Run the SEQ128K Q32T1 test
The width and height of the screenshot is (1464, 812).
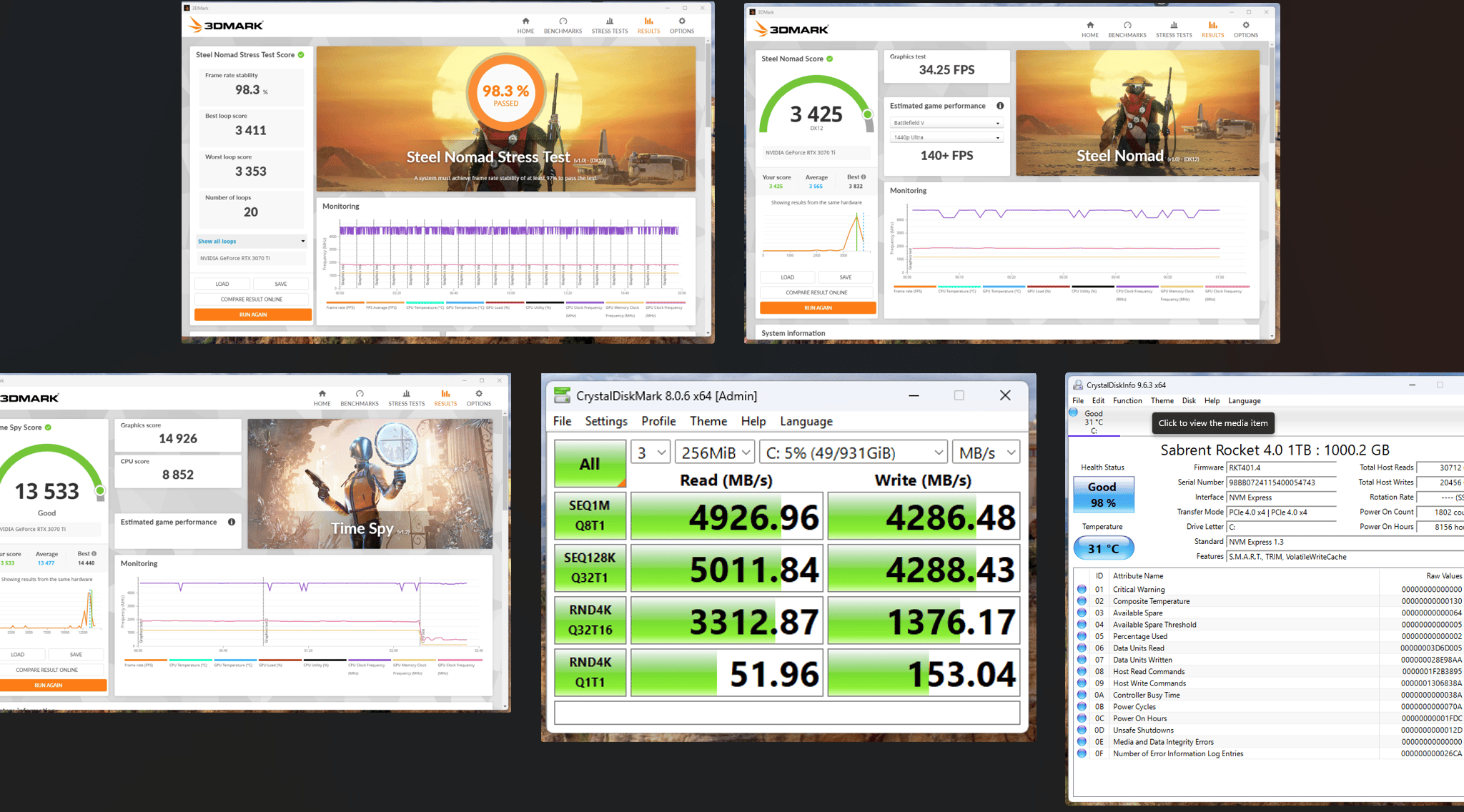coord(590,568)
